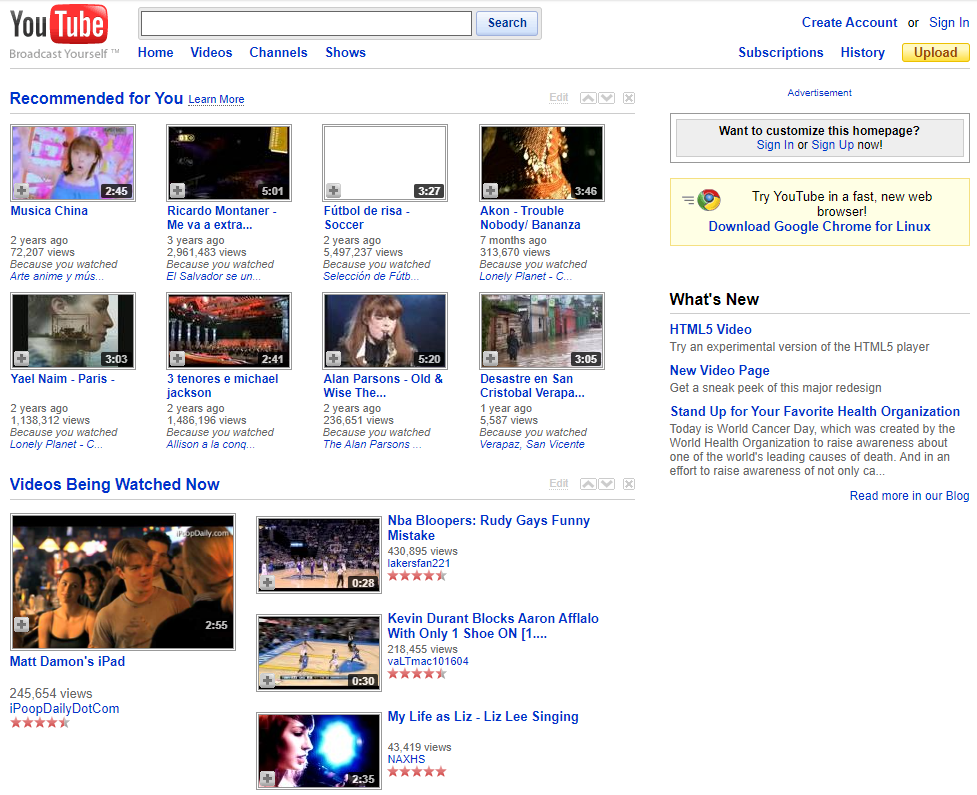Viewport: 977px width, 795px height.
Task: Click 'Selección de Fútb...' watched link
Action: (x=371, y=276)
